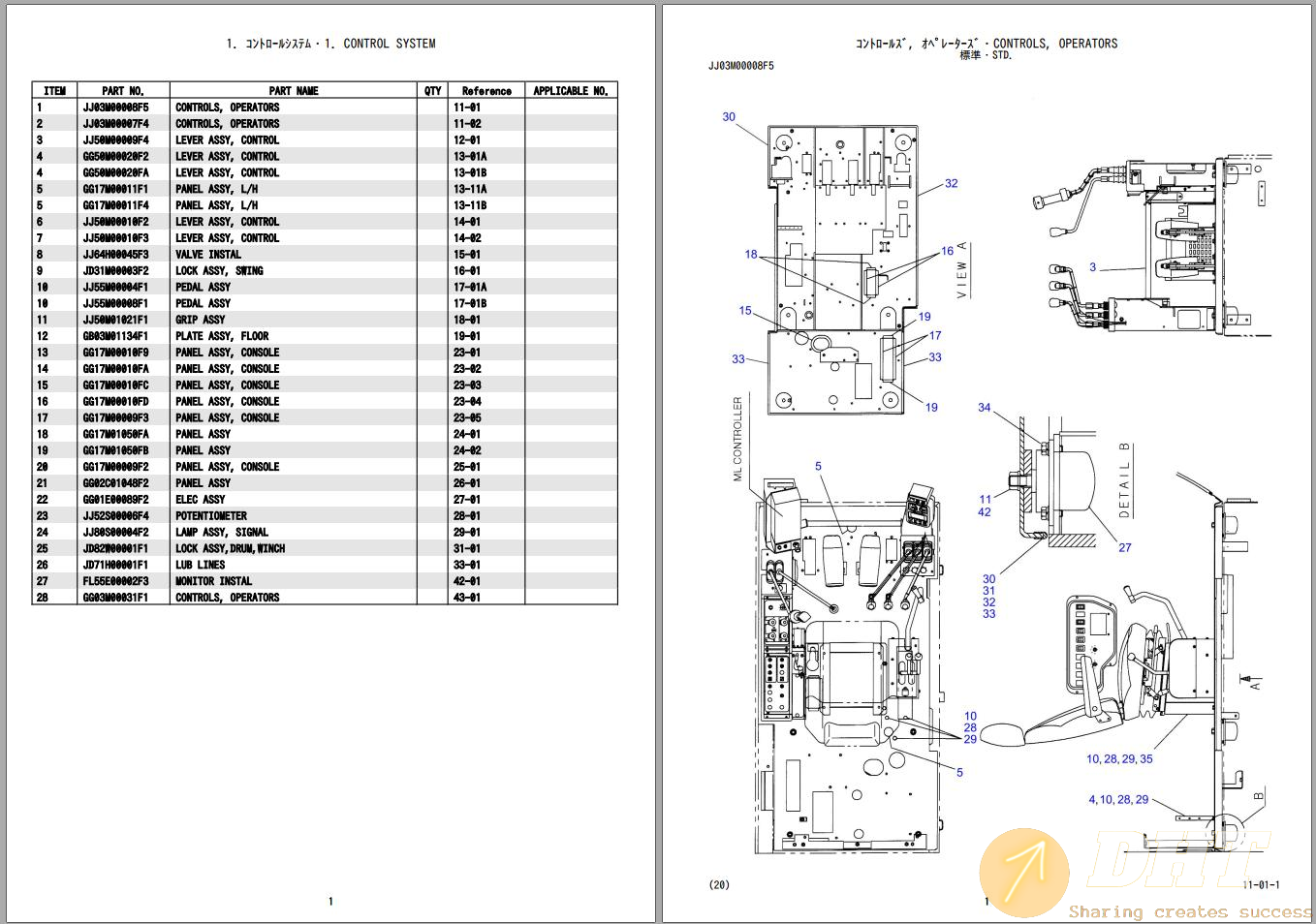Select callout 15 on the panel drawing

coord(745,311)
